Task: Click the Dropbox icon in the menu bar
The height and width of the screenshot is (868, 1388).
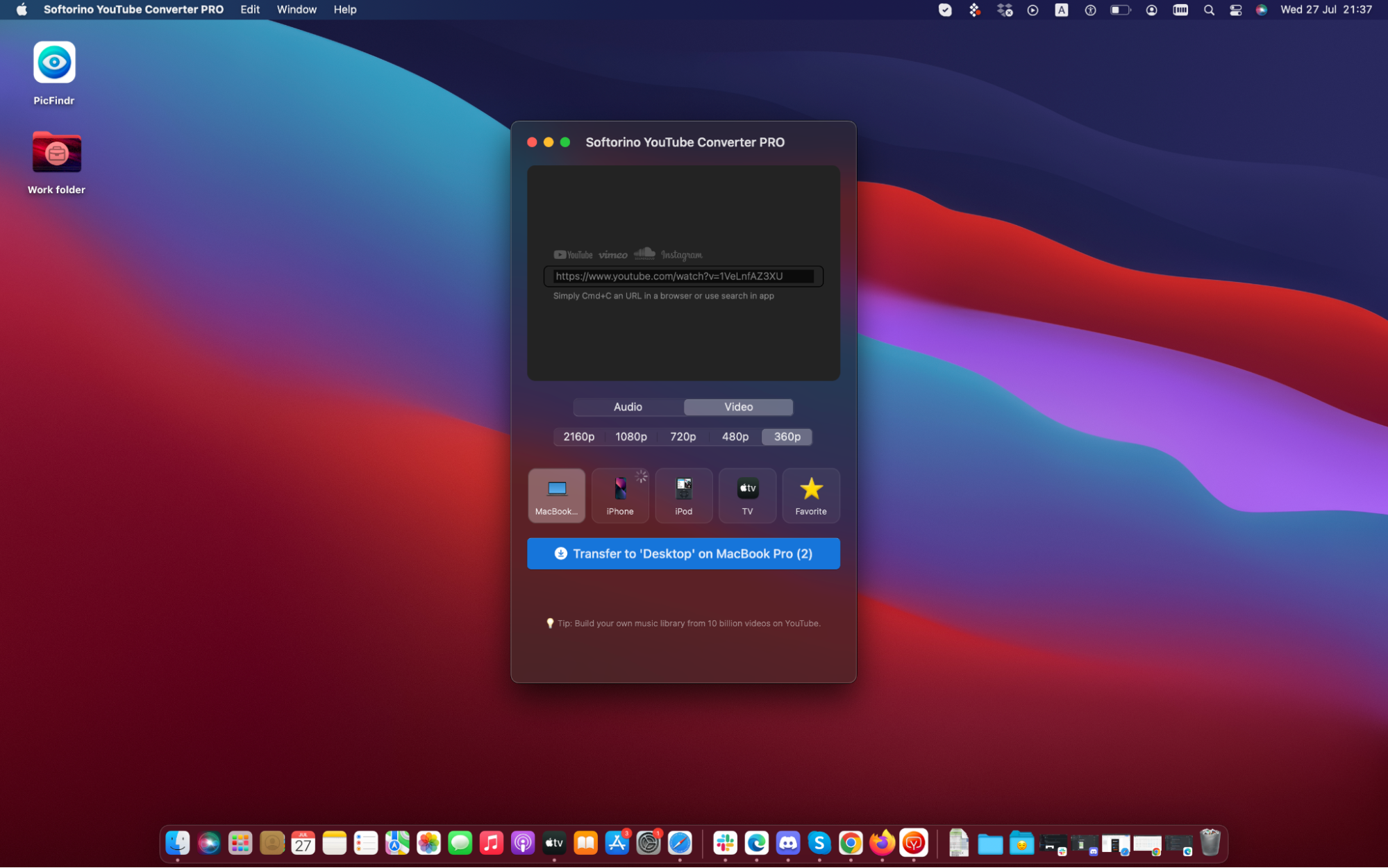Action: 1003,10
